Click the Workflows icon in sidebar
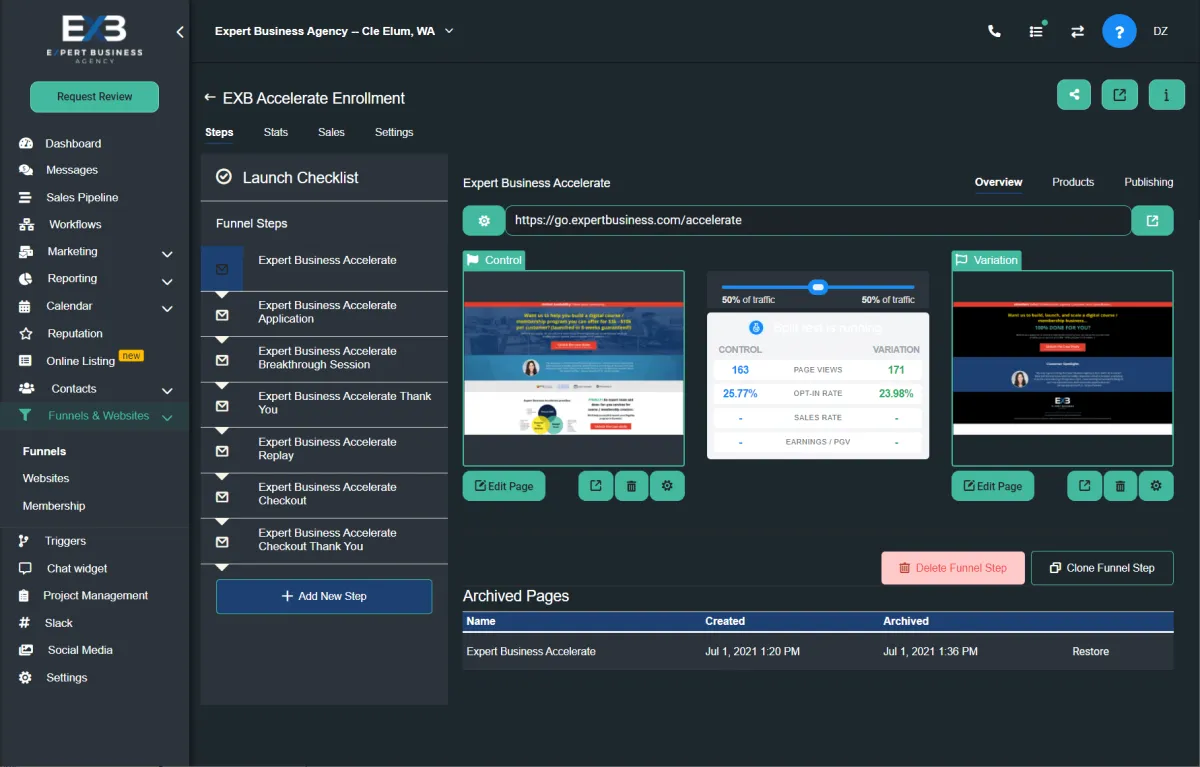This screenshot has height=767, width=1200. click(26, 224)
